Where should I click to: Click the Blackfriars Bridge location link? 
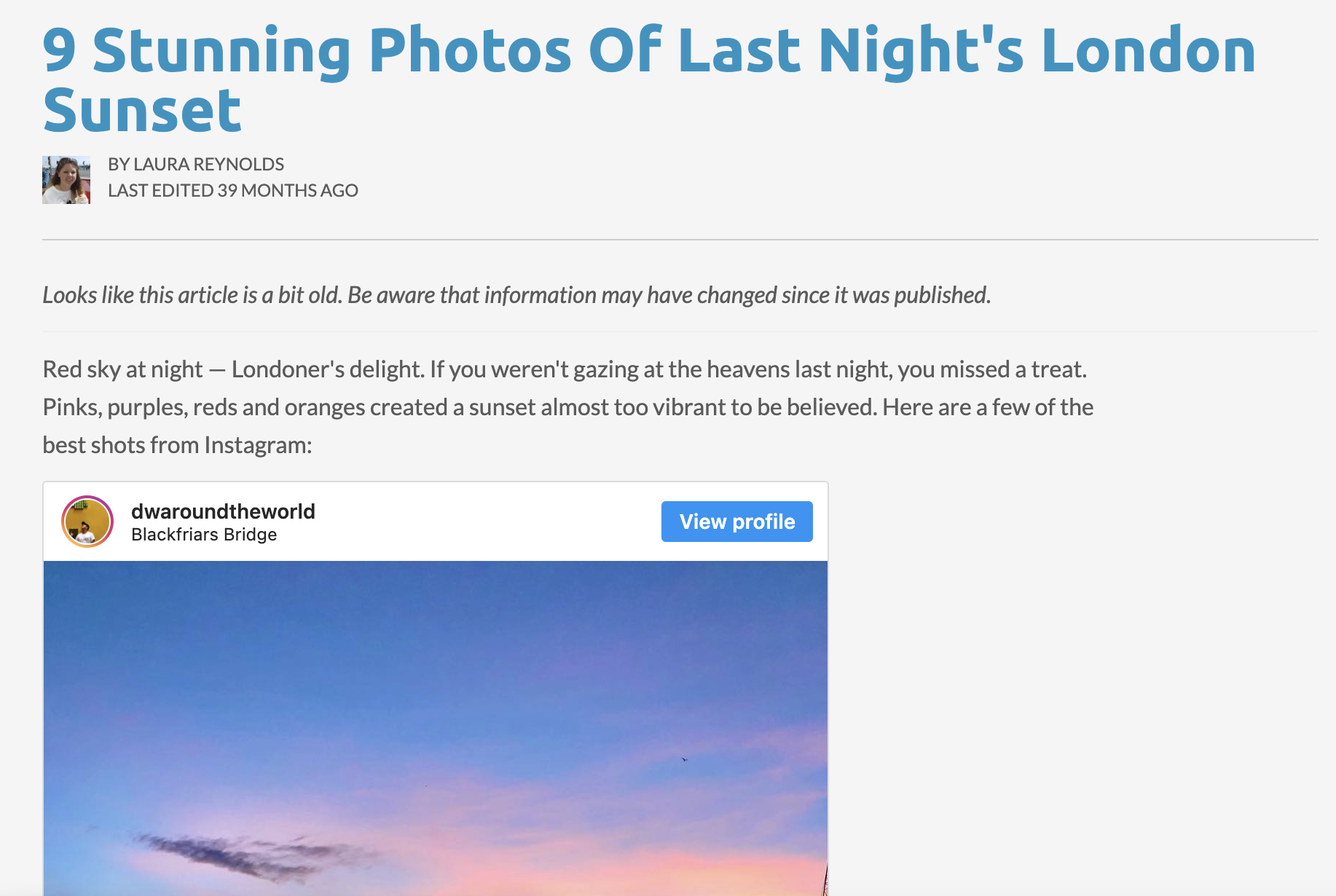[x=204, y=535]
